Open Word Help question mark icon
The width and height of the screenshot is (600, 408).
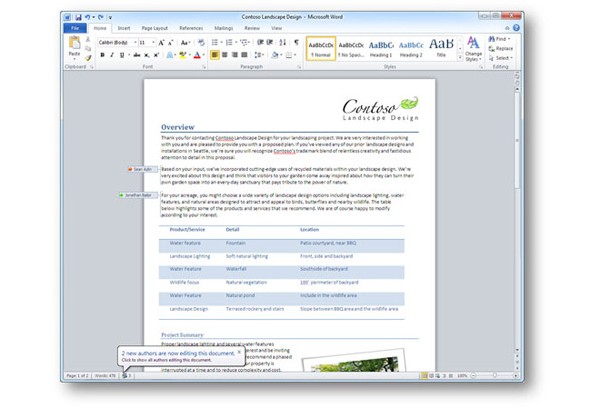coord(516,28)
